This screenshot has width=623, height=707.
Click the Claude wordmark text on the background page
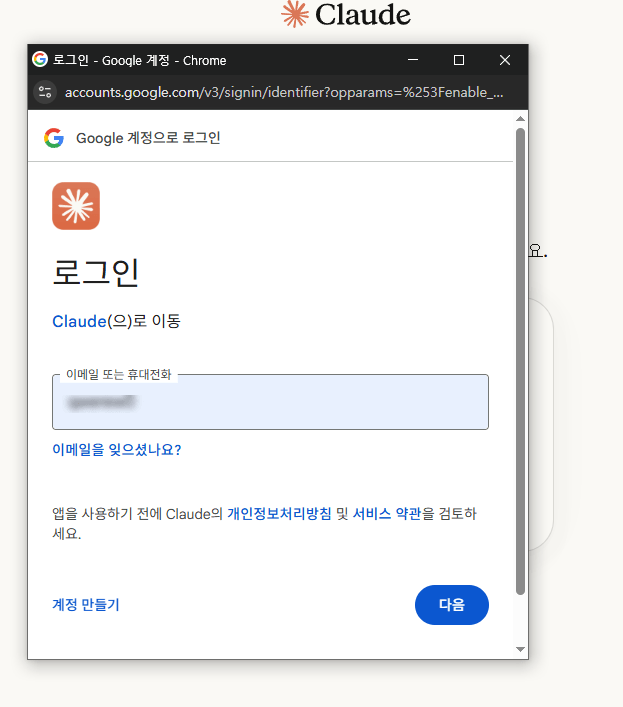tap(362, 14)
